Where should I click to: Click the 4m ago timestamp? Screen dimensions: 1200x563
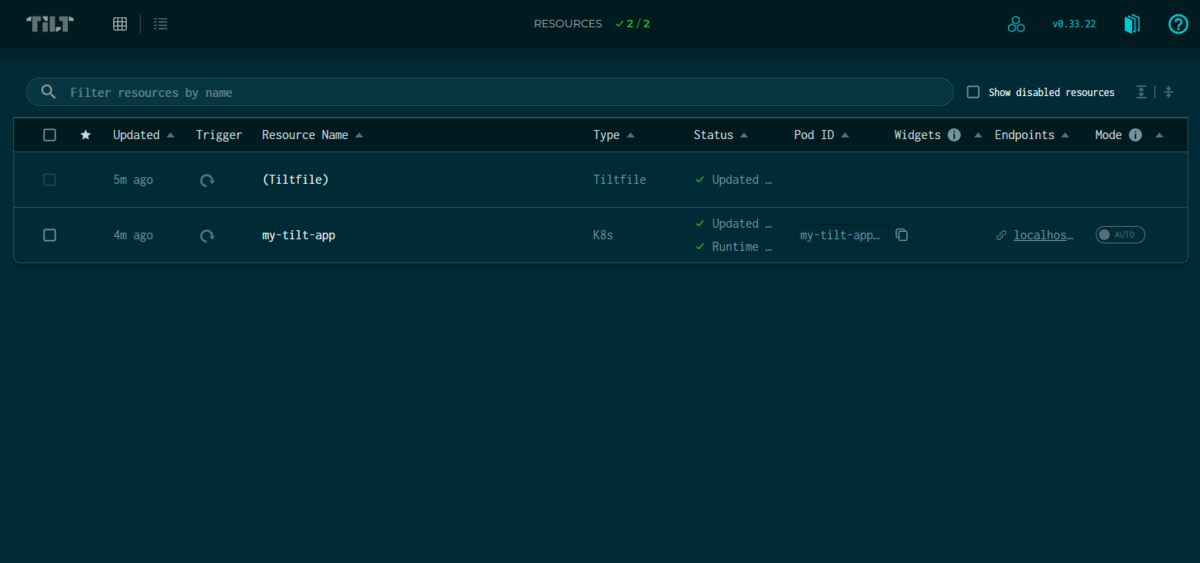[133, 236]
